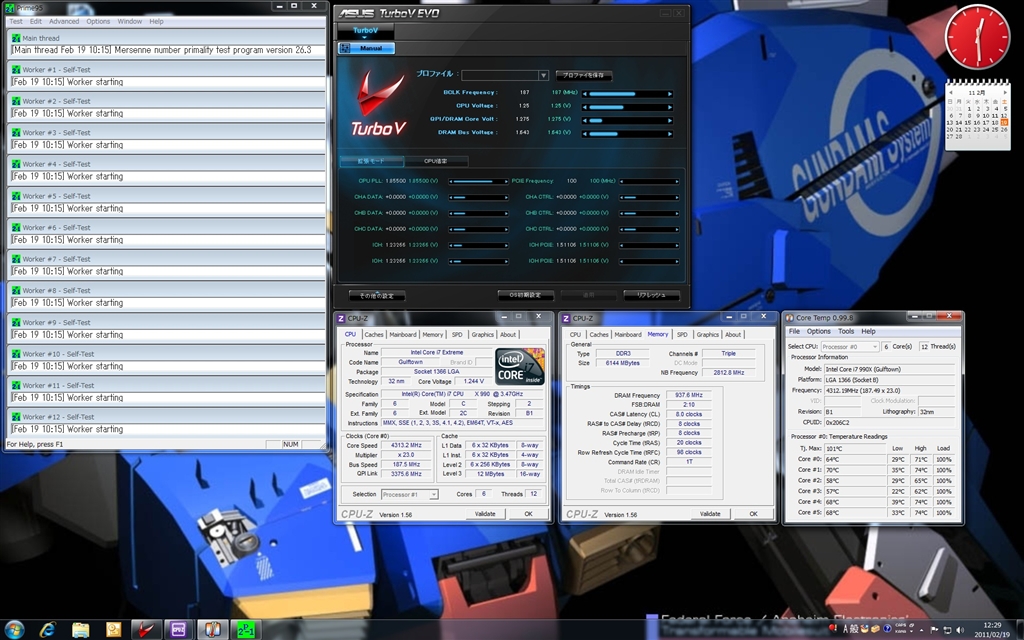Click the left arrow of DRAM Bus Voltage slider

point(585,133)
